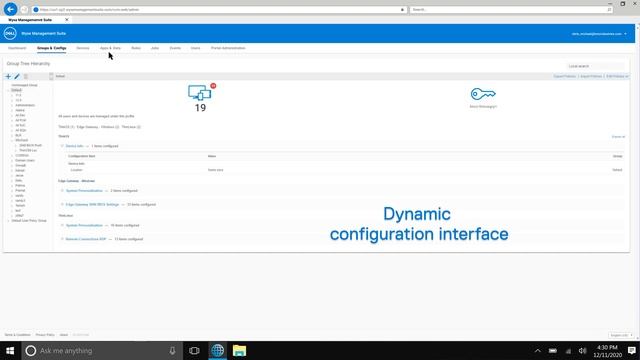Expand Edge Gateway WIN IBCS Settings section
Screen dimensions: 640x360
[x=62, y=204]
